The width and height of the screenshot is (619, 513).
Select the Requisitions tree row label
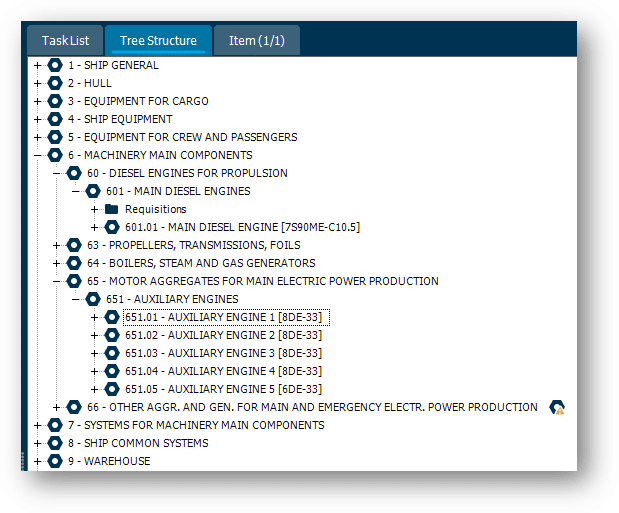[x=156, y=209]
